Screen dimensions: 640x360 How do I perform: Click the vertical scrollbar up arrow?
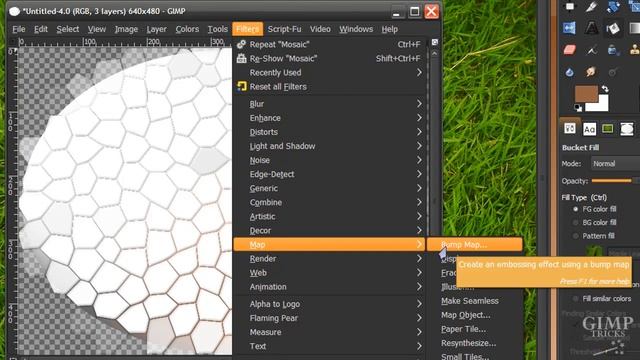(435, 53)
